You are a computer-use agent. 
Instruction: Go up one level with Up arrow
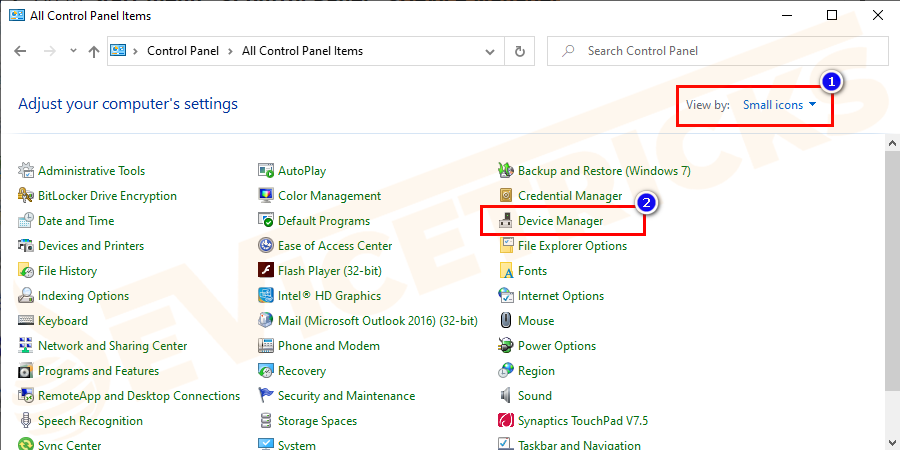click(x=94, y=51)
